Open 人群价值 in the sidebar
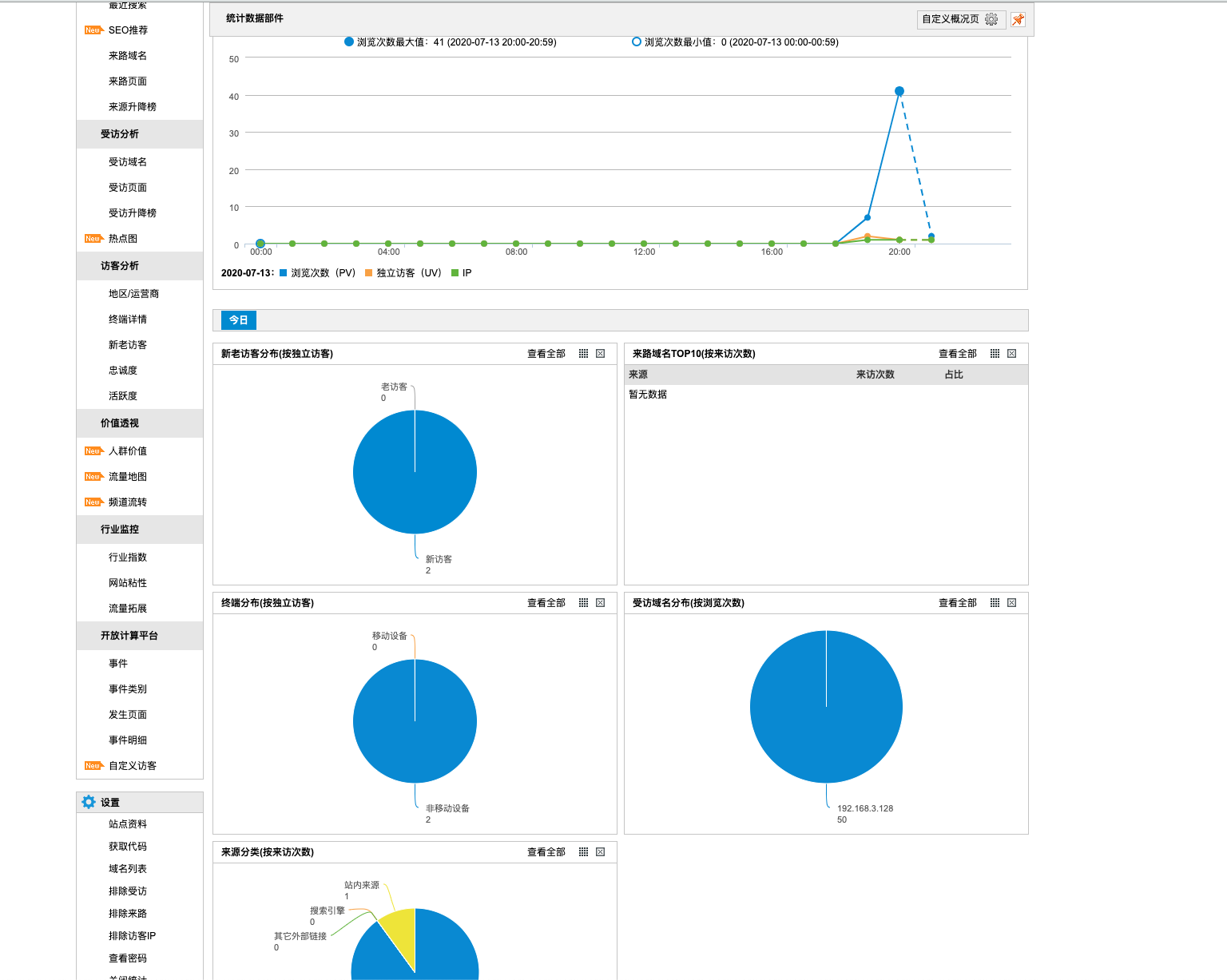 pyautogui.click(x=128, y=451)
